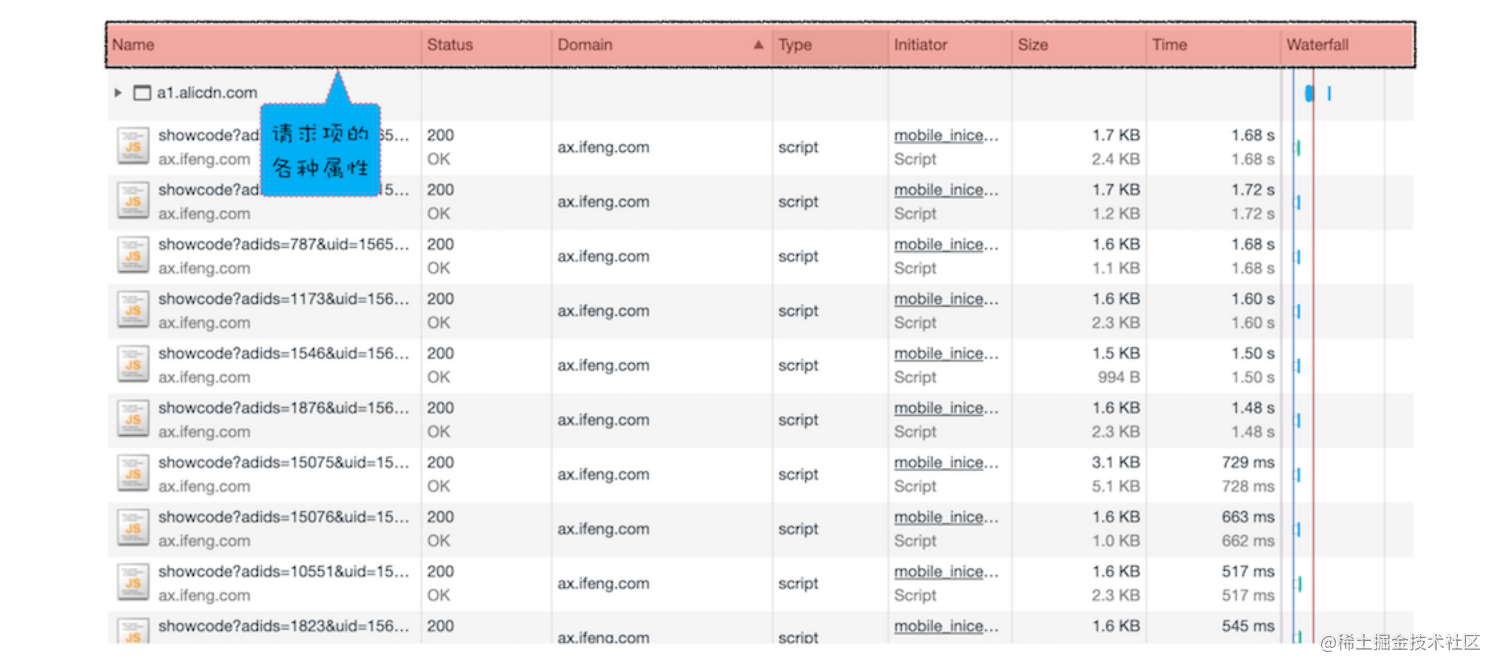The height and width of the screenshot is (672, 1500).
Task: Select the JS icon next to adids=15075
Action: click(132, 474)
